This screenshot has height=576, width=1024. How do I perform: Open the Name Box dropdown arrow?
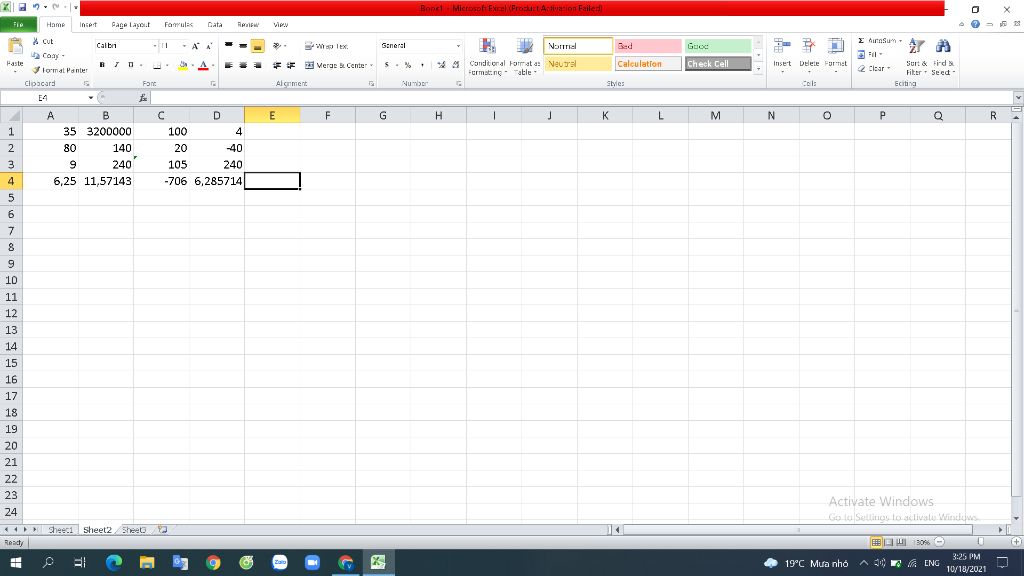point(91,98)
